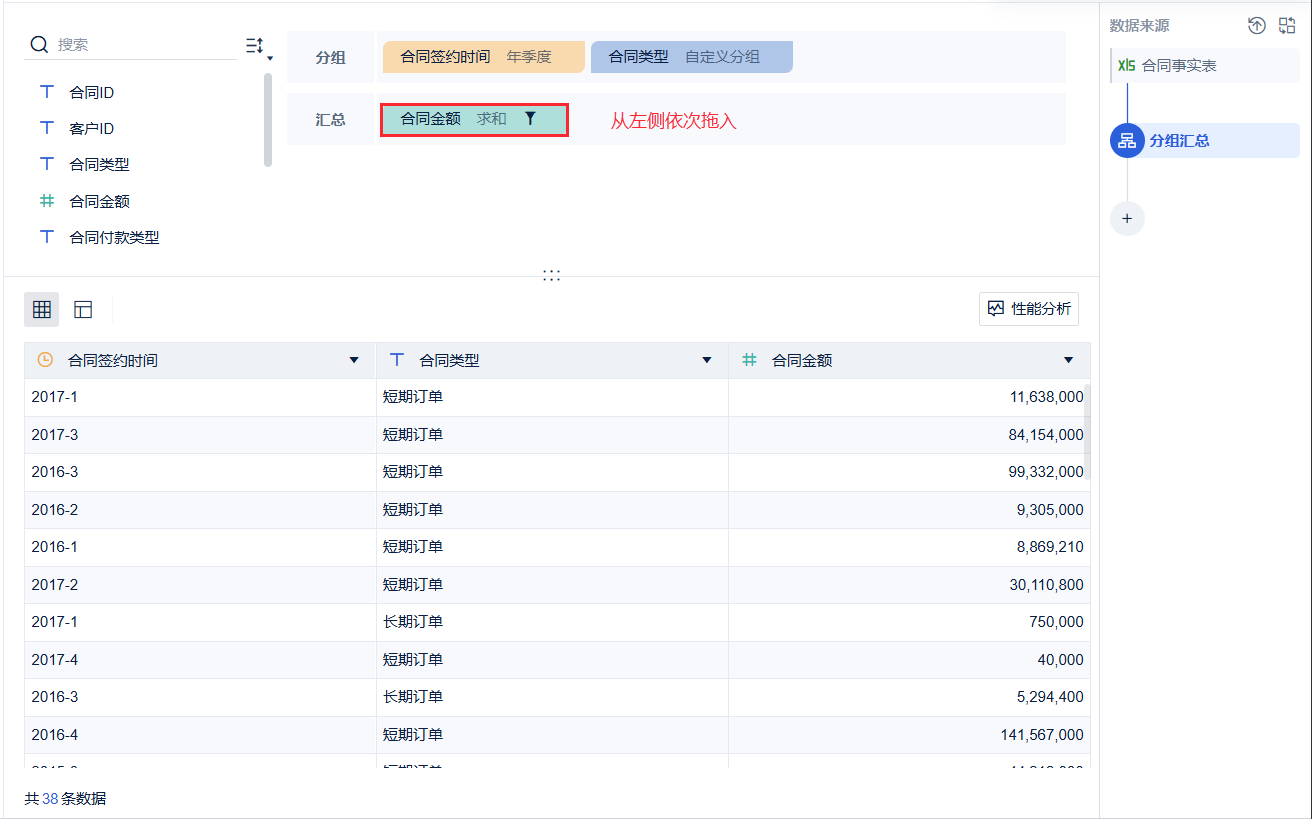Click the cell with amount 750,000
This screenshot has width=1312, height=819.
point(908,622)
